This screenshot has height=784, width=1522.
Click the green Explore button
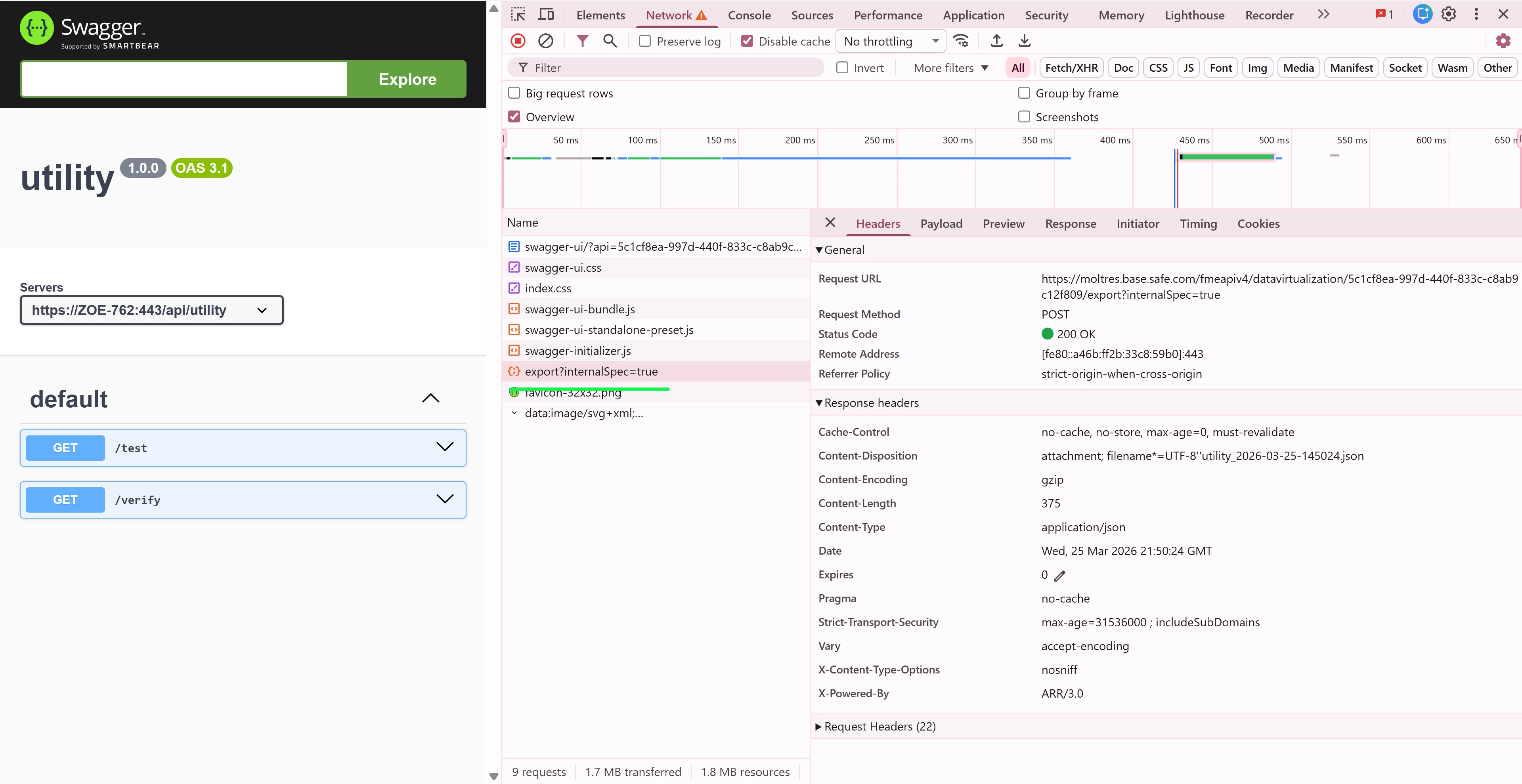pyautogui.click(x=407, y=79)
